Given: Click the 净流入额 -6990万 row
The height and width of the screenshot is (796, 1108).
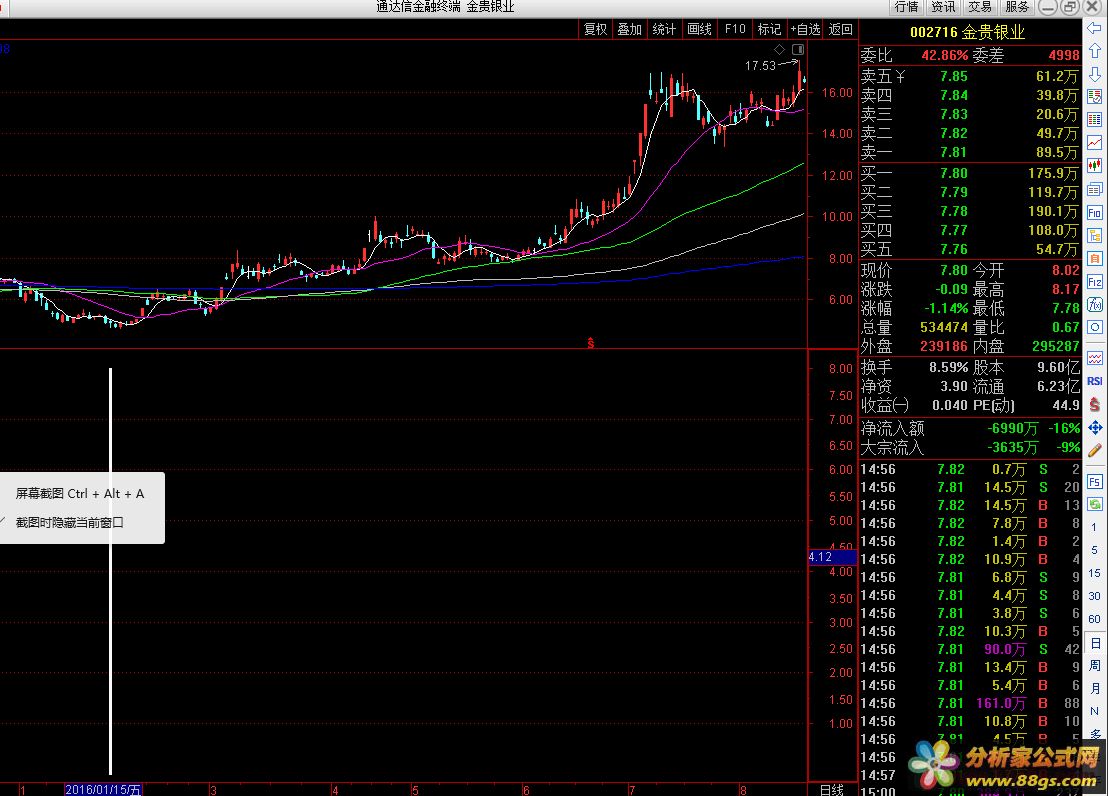Looking at the screenshot, I should coord(970,428).
